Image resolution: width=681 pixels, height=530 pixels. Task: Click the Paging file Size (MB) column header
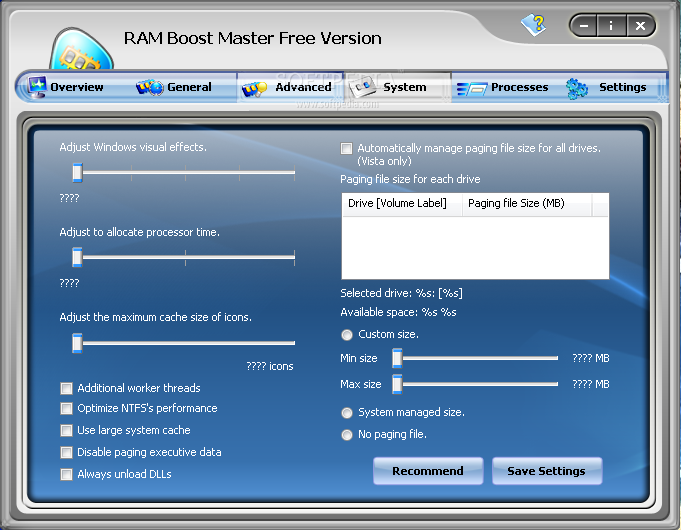pyautogui.click(x=527, y=204)
